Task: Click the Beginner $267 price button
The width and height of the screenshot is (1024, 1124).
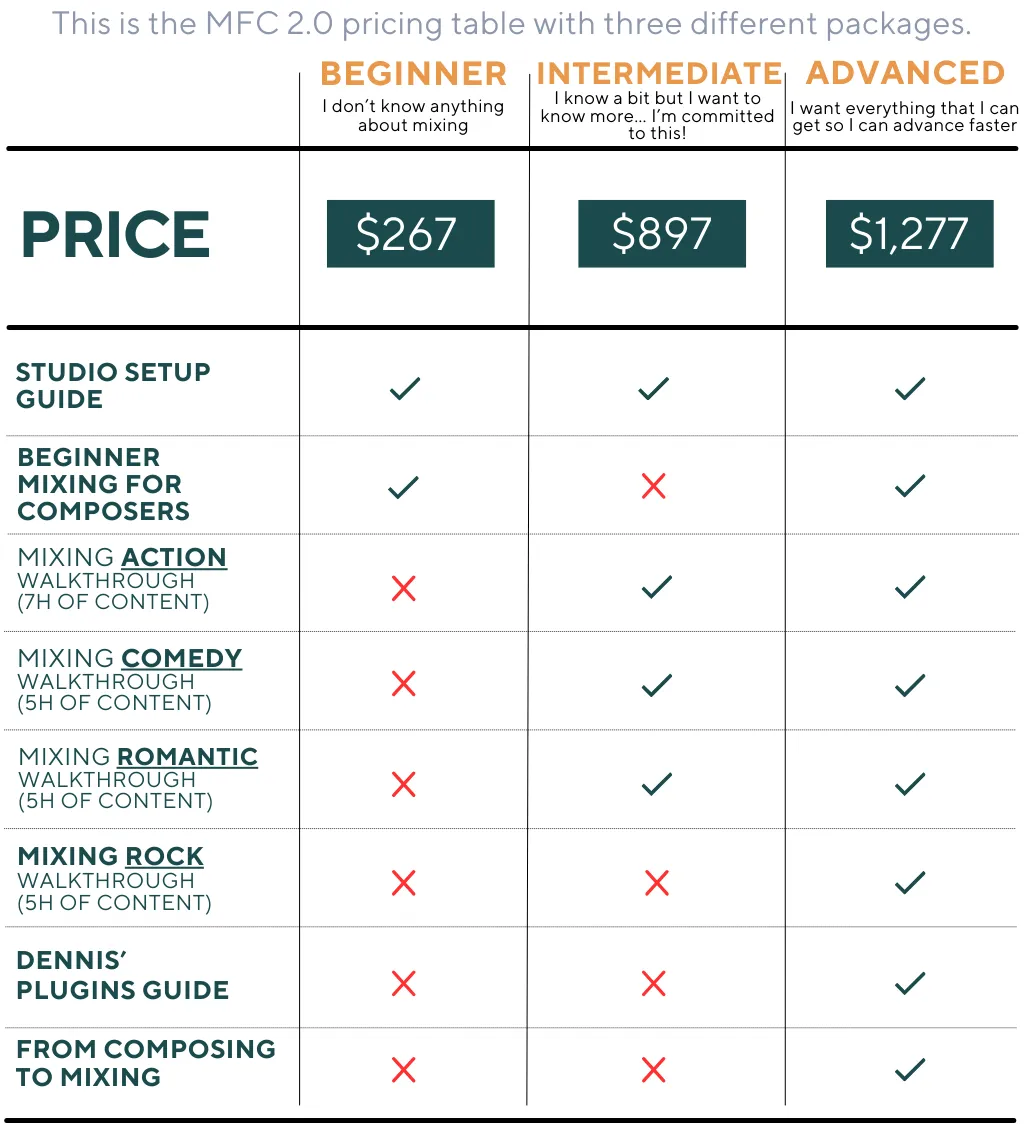Action: (x=411, y=234)
